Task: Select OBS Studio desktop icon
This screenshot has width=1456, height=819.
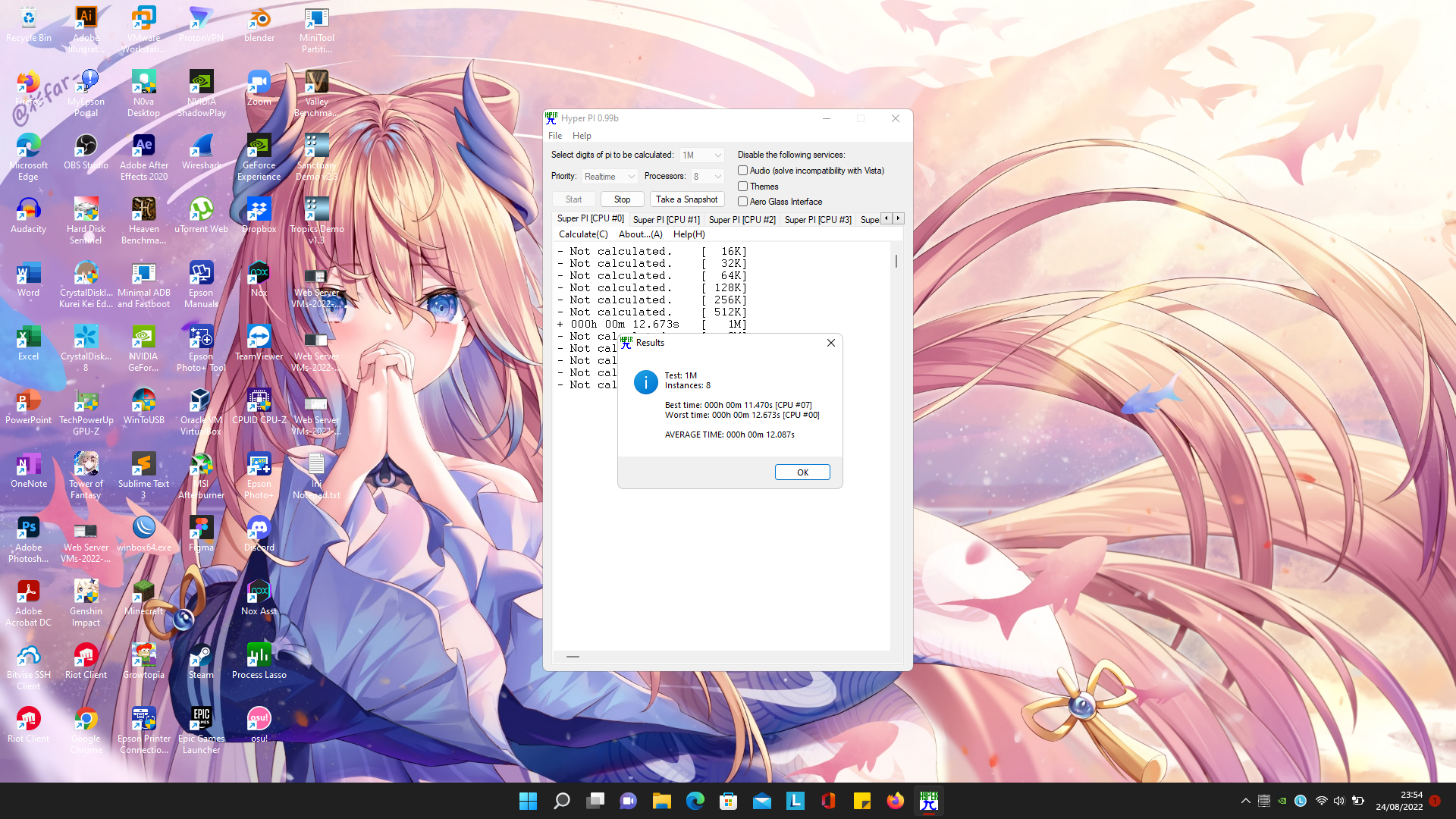Action: click(x=86, y=152)
